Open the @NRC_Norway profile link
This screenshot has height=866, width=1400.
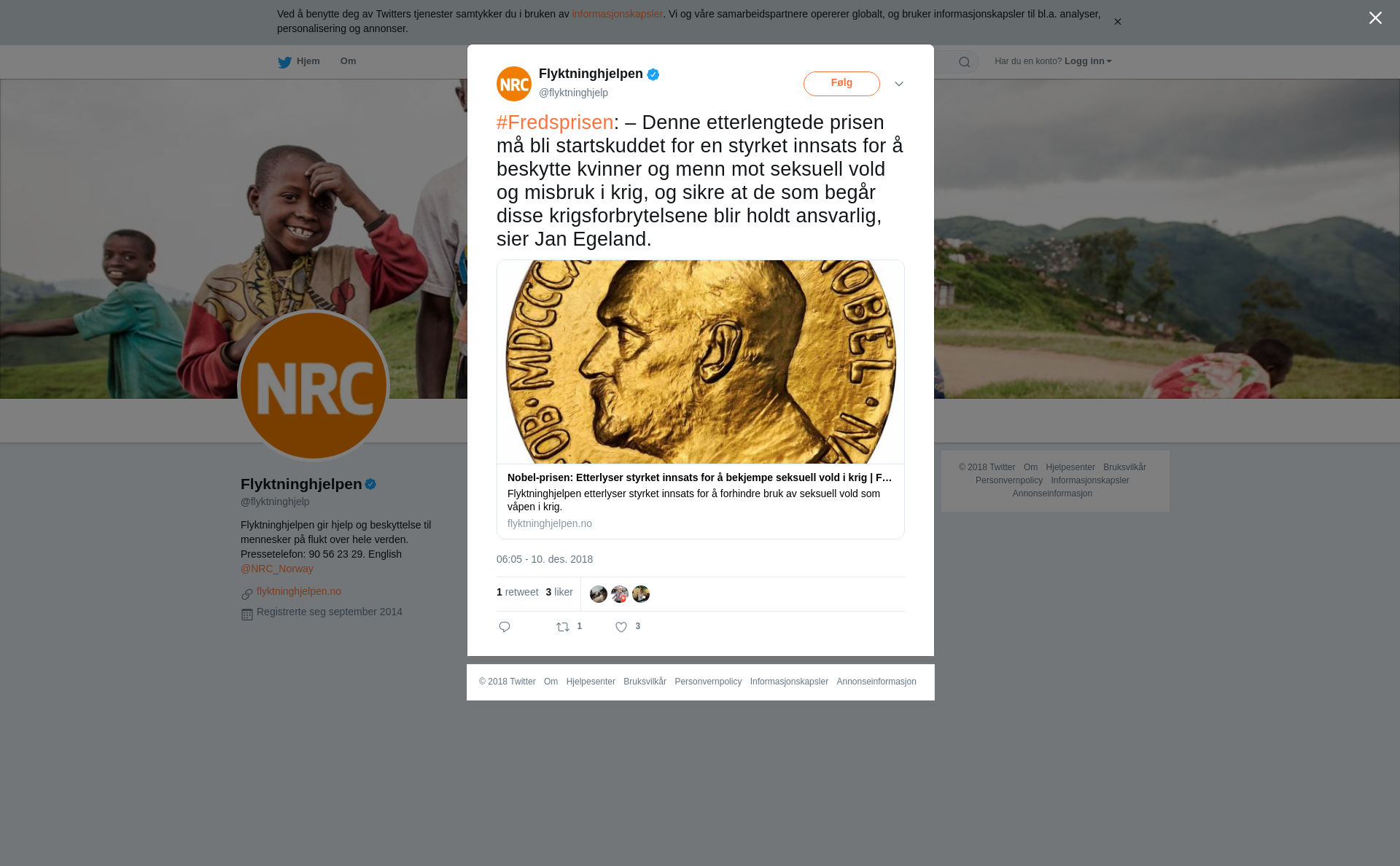277,569
